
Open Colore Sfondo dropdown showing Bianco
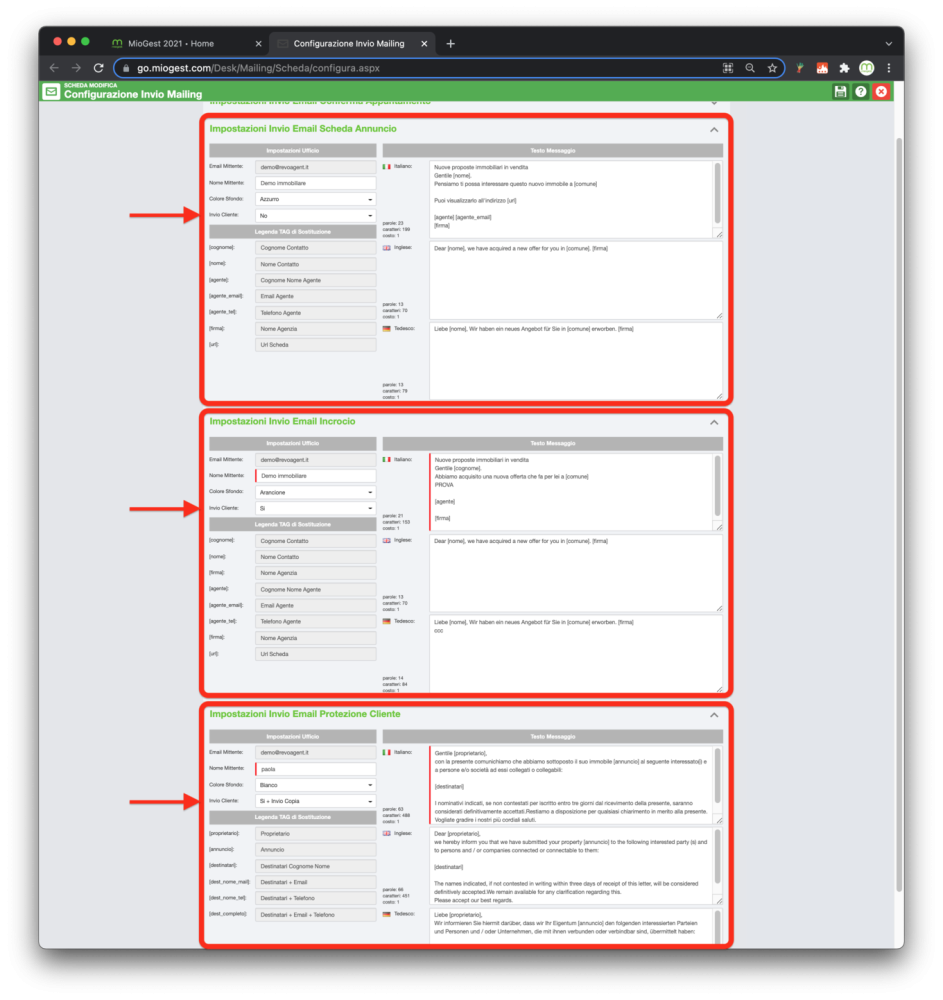pos(316,785)
